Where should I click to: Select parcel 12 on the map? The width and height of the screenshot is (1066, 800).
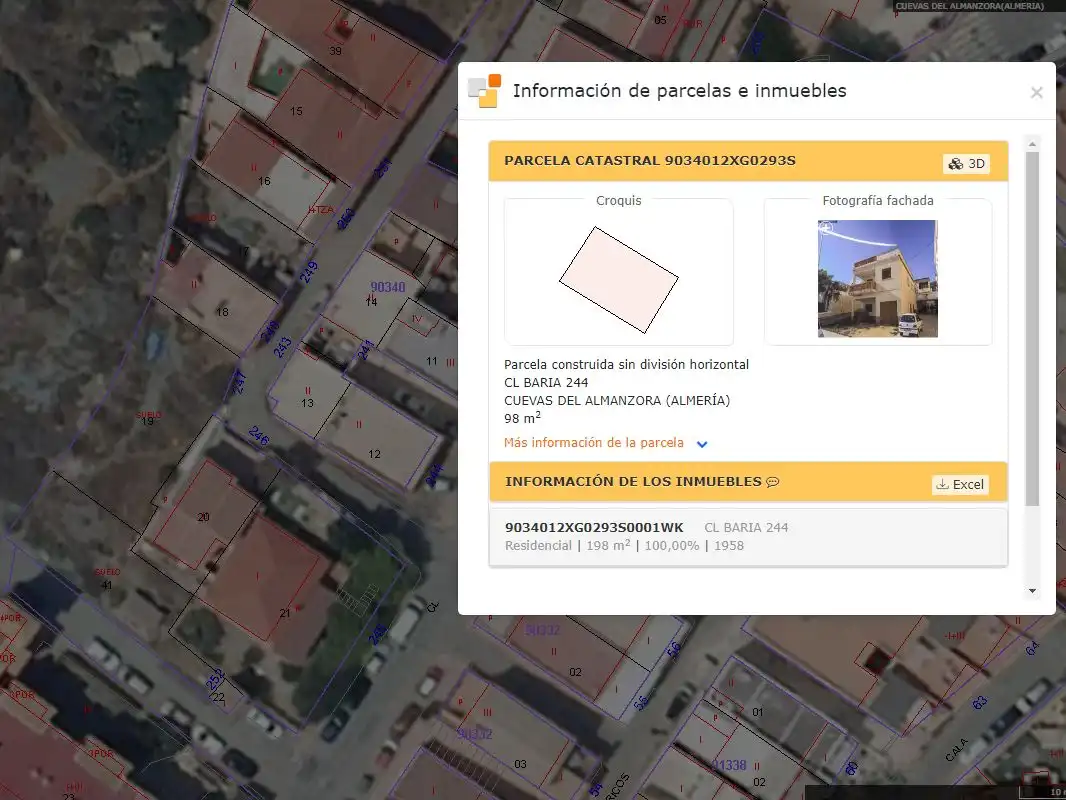[375, 454]
